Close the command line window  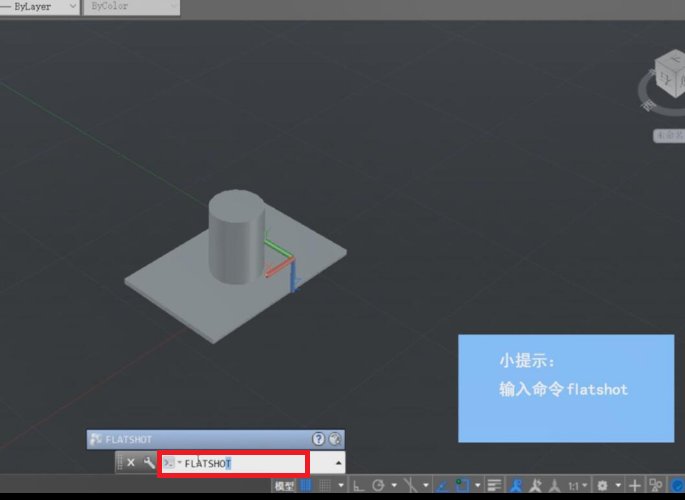click(131, 463)
